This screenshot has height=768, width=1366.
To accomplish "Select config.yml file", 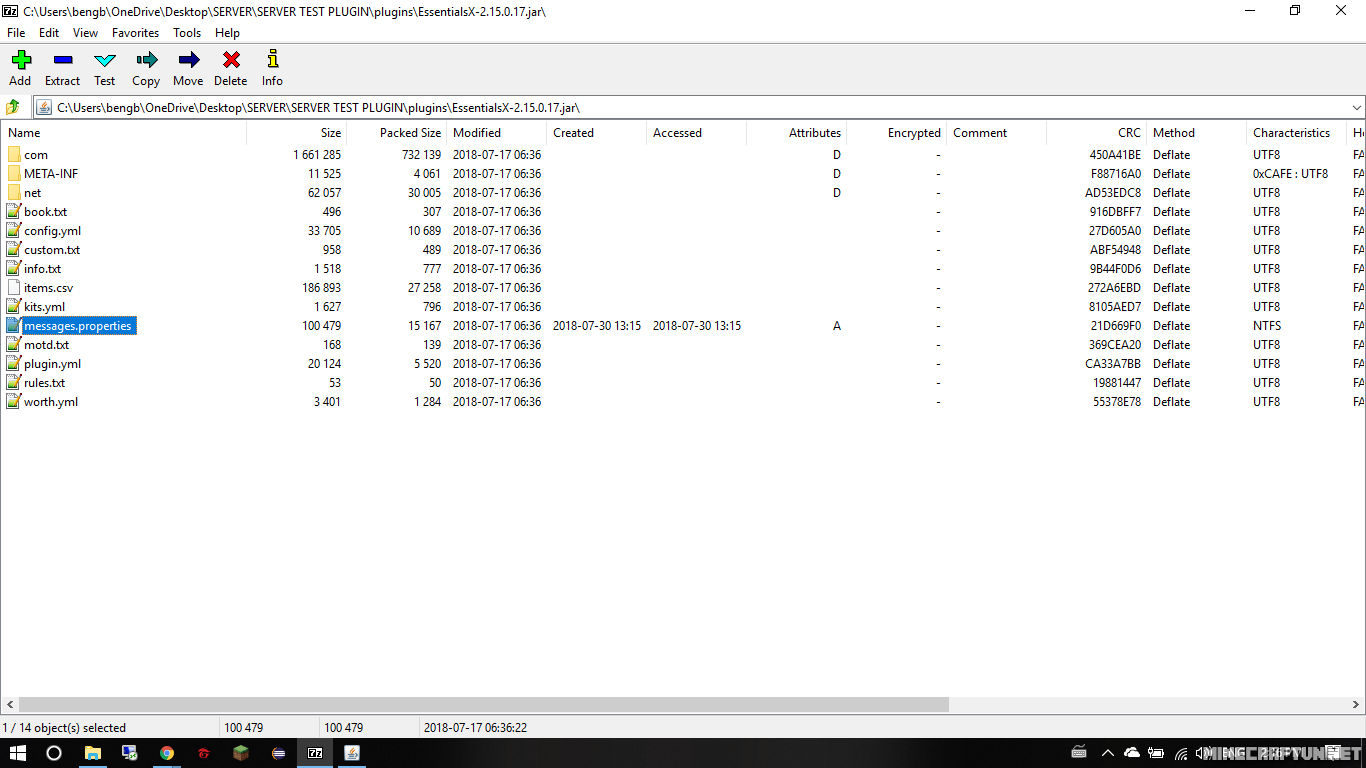I will [x=53, y=231].
